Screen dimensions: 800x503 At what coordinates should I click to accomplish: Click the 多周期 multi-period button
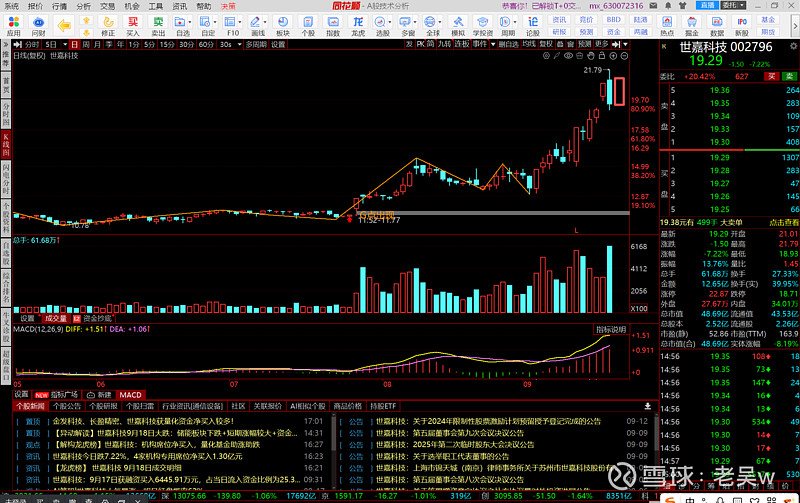pyautogui.click(x=256, y=44)
